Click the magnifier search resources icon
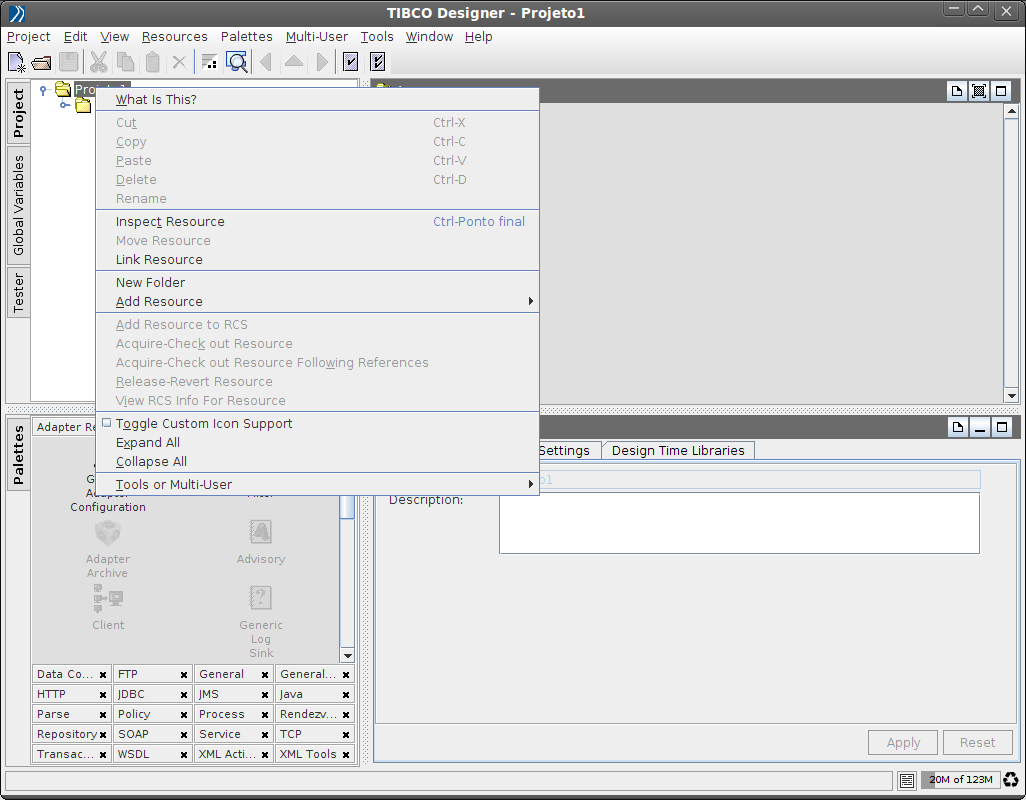This screenshot has width=1026, height=800. click(237, 62)
